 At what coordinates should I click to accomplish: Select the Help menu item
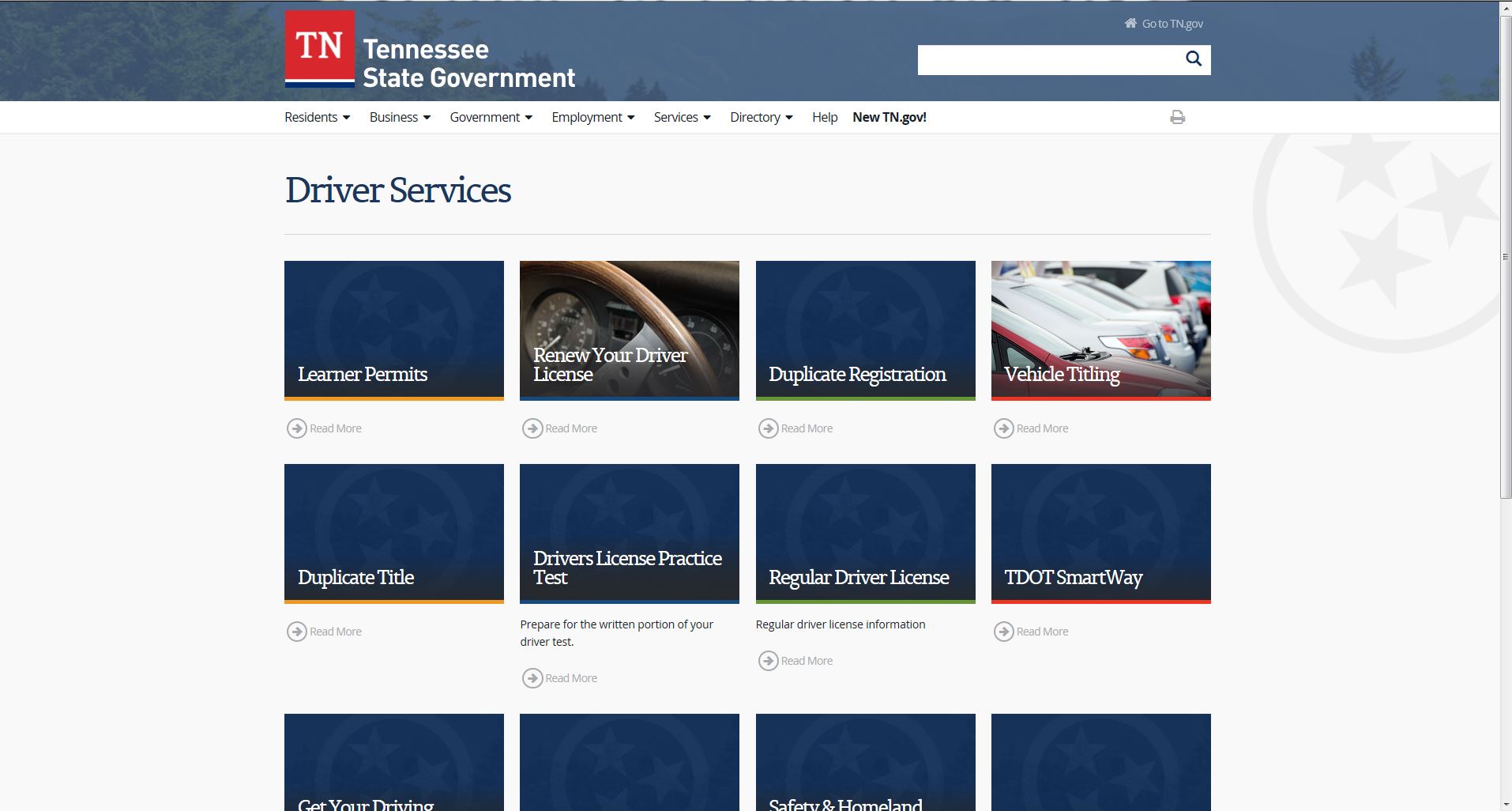click(x=824, y=117)
